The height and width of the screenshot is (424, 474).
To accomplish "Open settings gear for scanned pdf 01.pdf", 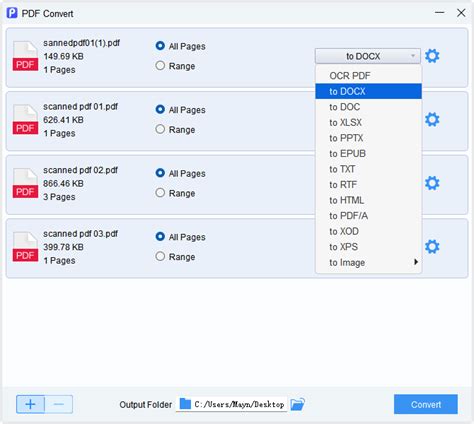I will tap(432, 120).
